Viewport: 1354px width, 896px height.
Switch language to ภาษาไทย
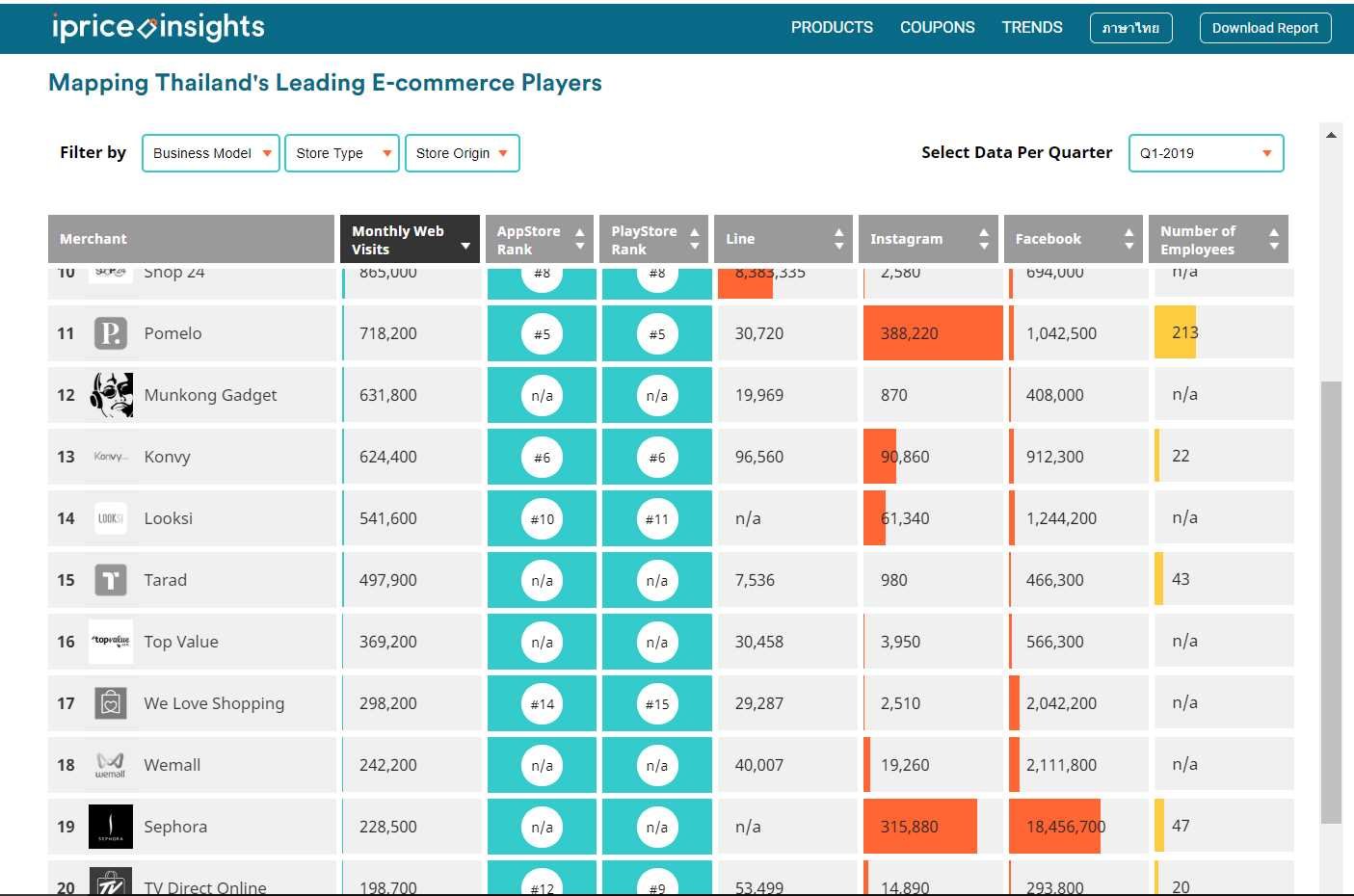(x=1131, y=28)
